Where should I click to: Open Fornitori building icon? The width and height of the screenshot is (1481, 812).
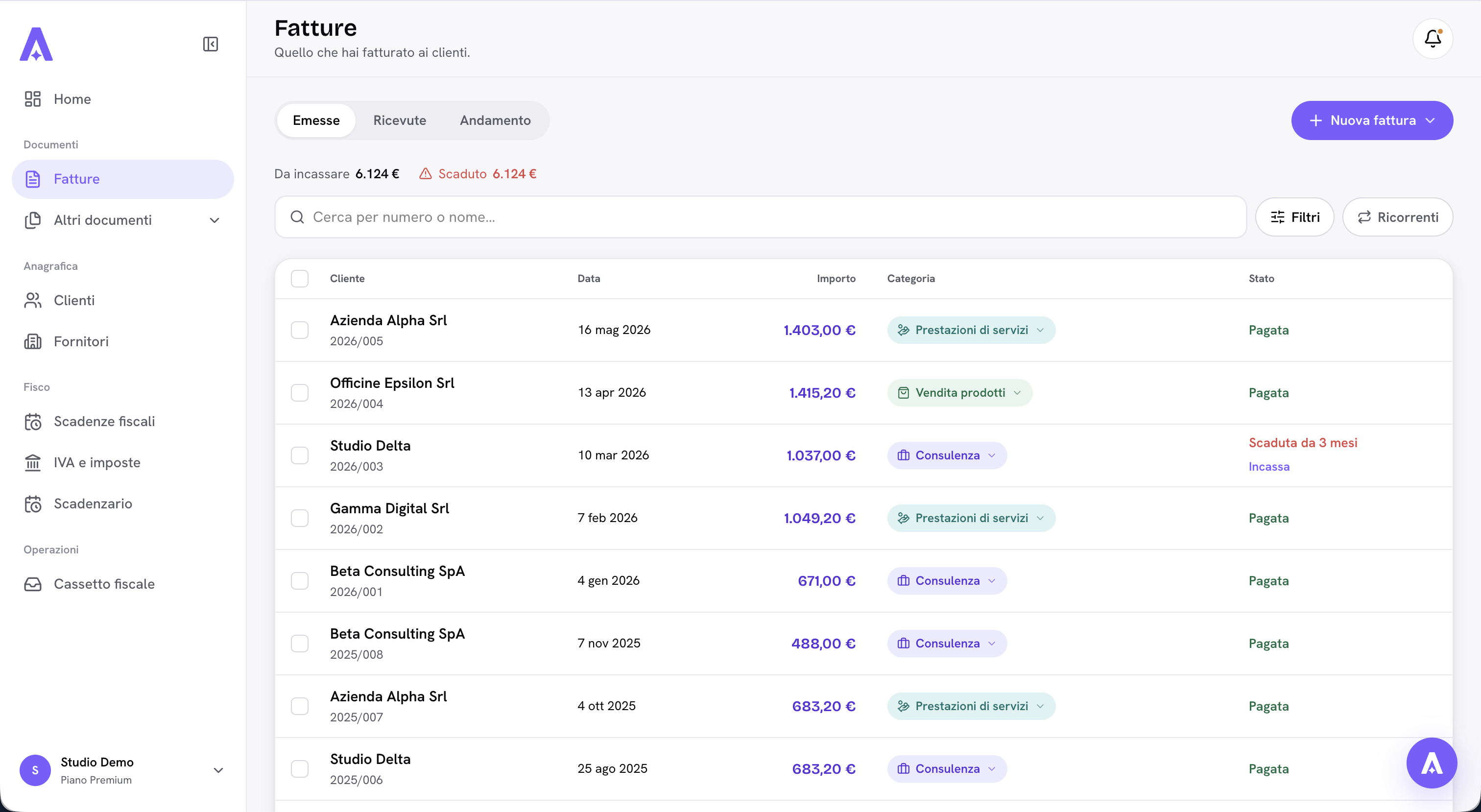[33, 341]
